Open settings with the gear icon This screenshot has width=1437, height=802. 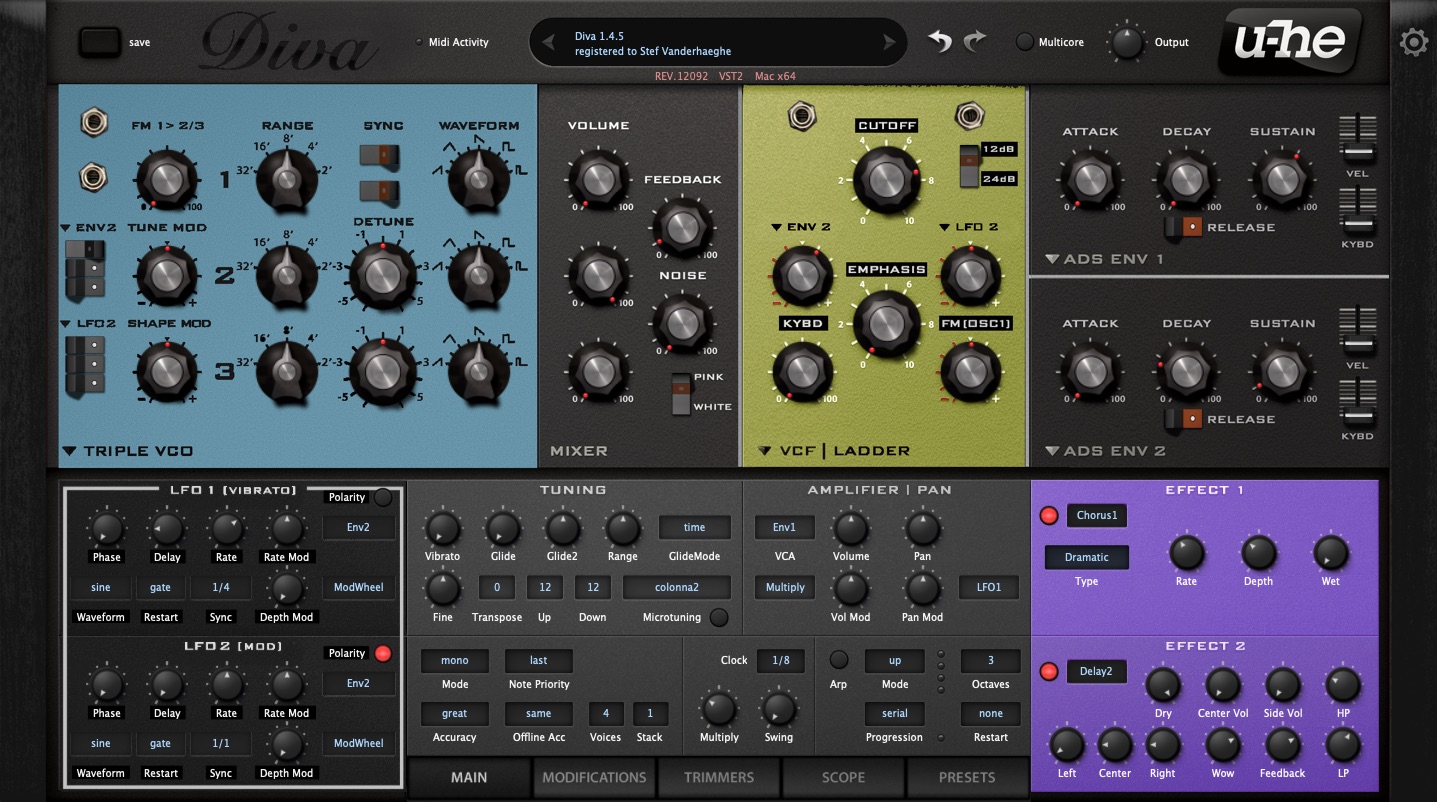point(1413,42)
